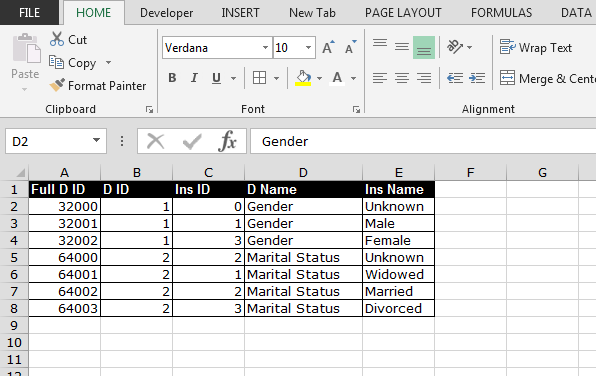Align text right
Screen dimensions: 596x376
click(x=424, y=78)
